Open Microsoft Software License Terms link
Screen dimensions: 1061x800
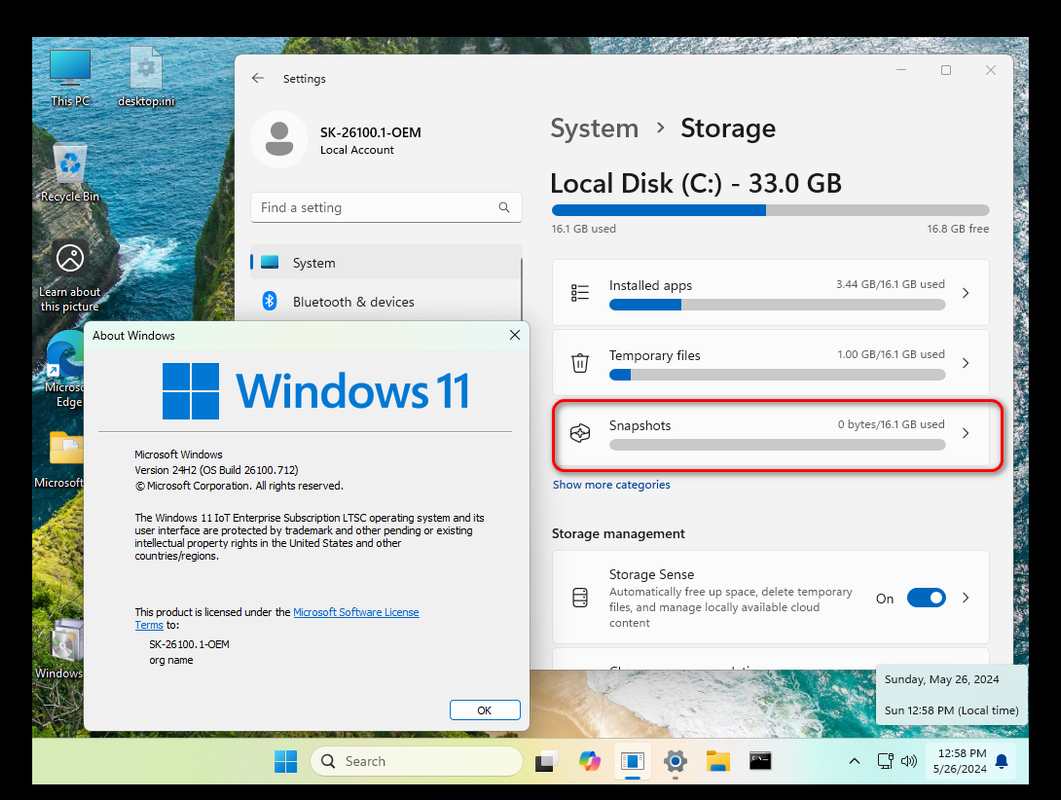(356, 612)
